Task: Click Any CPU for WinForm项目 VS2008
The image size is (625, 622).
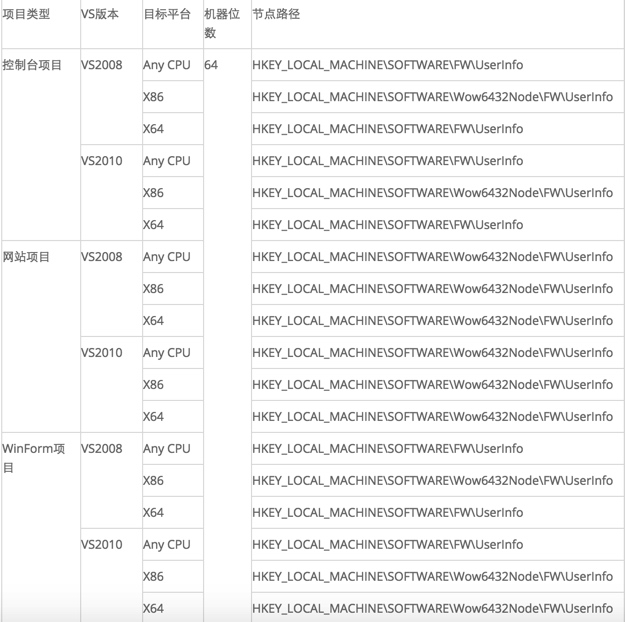Action: pos(173,449)
